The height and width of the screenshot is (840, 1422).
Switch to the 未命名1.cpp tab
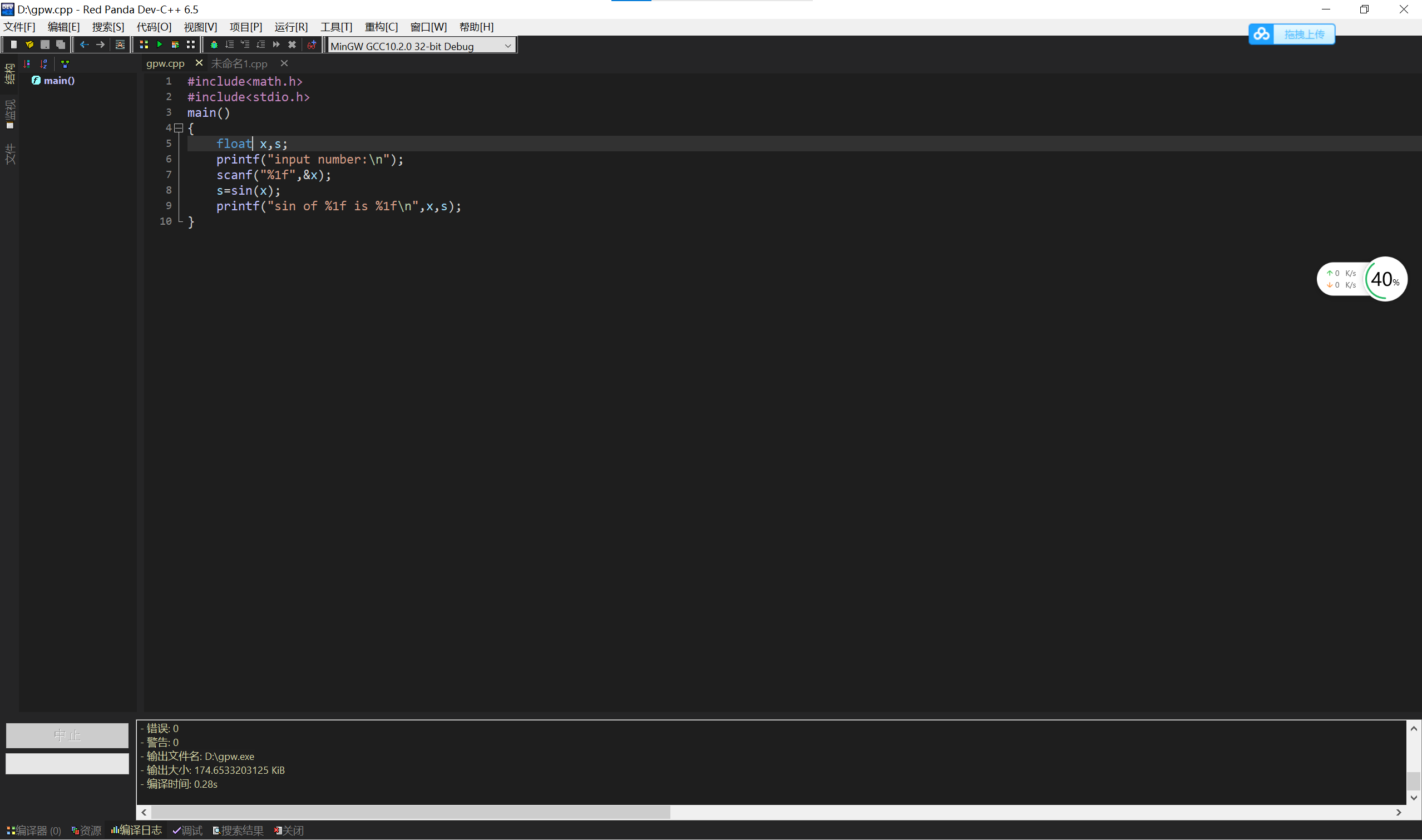(x=239, y=64)
